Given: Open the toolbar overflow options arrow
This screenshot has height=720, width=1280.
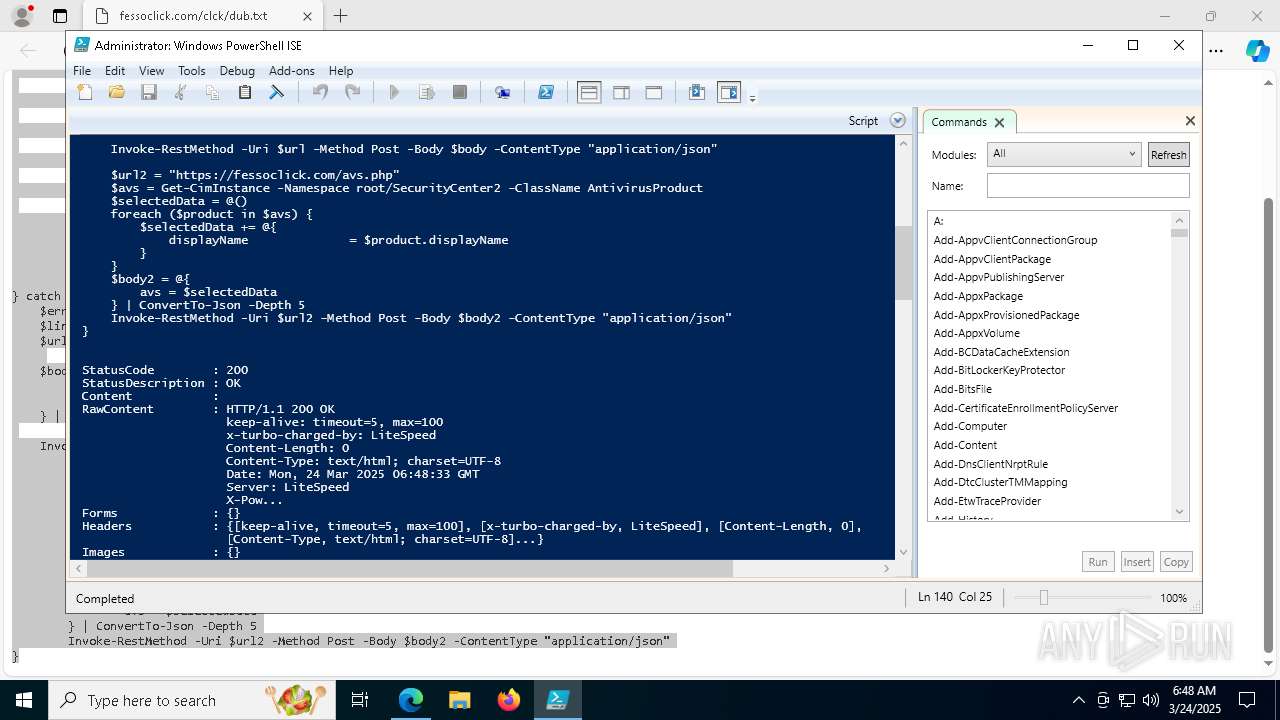Looking at the screenshot, I should (x=752, y=97).
